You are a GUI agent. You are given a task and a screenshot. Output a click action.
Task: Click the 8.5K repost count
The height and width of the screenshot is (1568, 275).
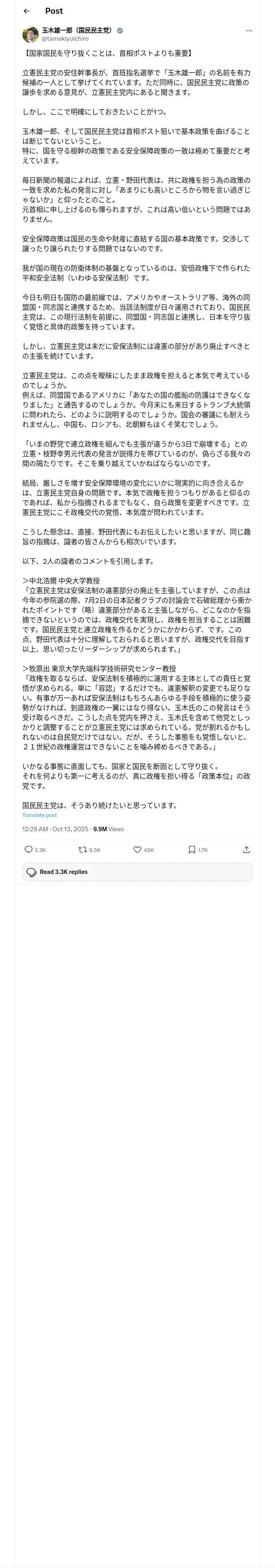tap(95, 850)
